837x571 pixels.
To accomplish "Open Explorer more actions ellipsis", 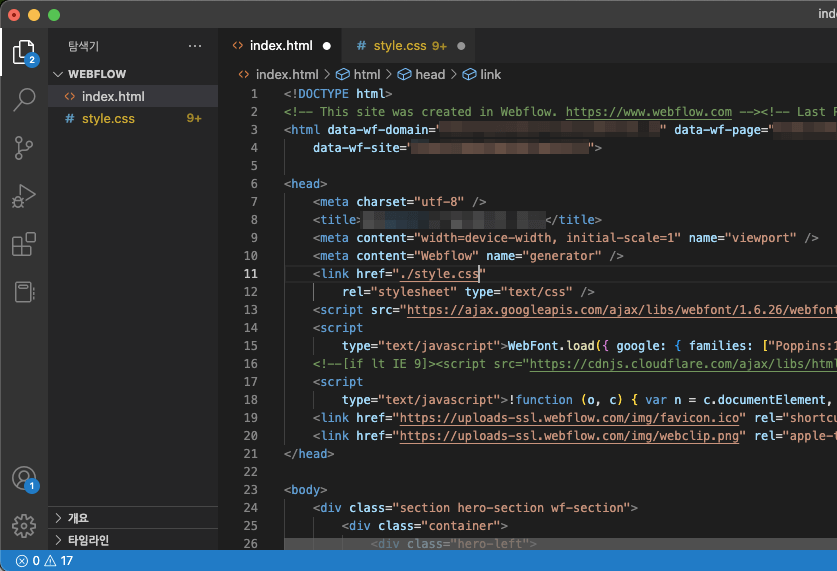I will (195, 46).
